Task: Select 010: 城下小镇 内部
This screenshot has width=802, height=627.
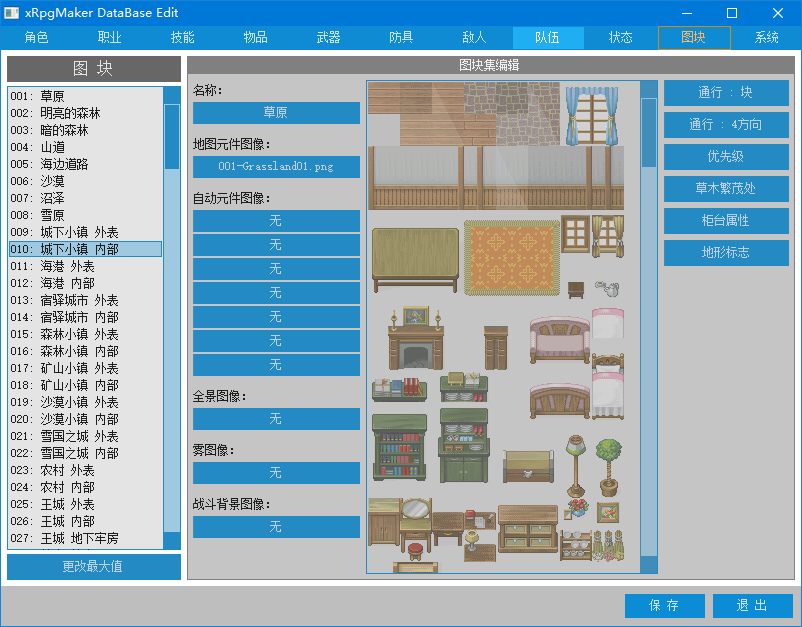Action: click(86, 249)
